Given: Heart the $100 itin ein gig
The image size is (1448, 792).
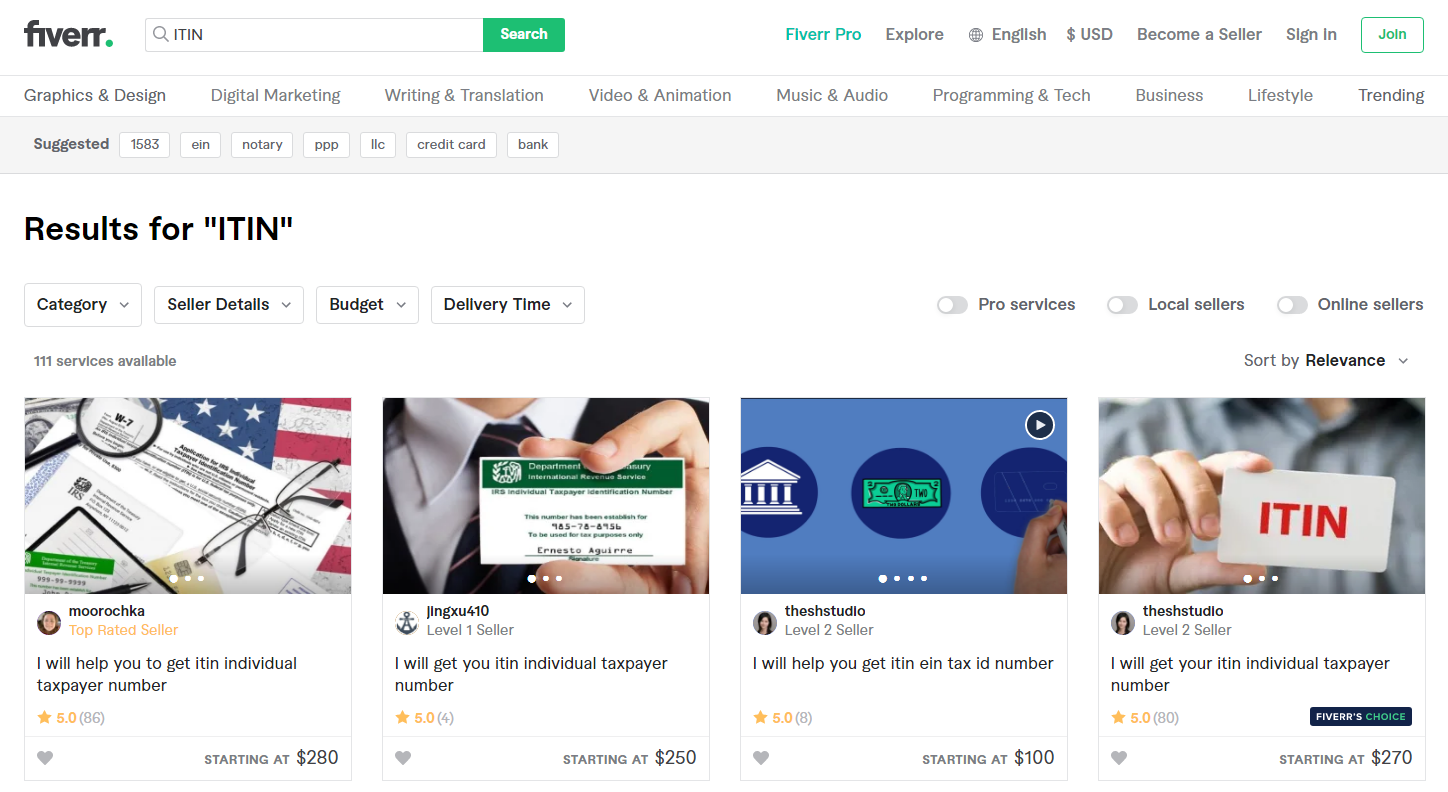Looking at the screenshot, I should [x=761, y=758].
